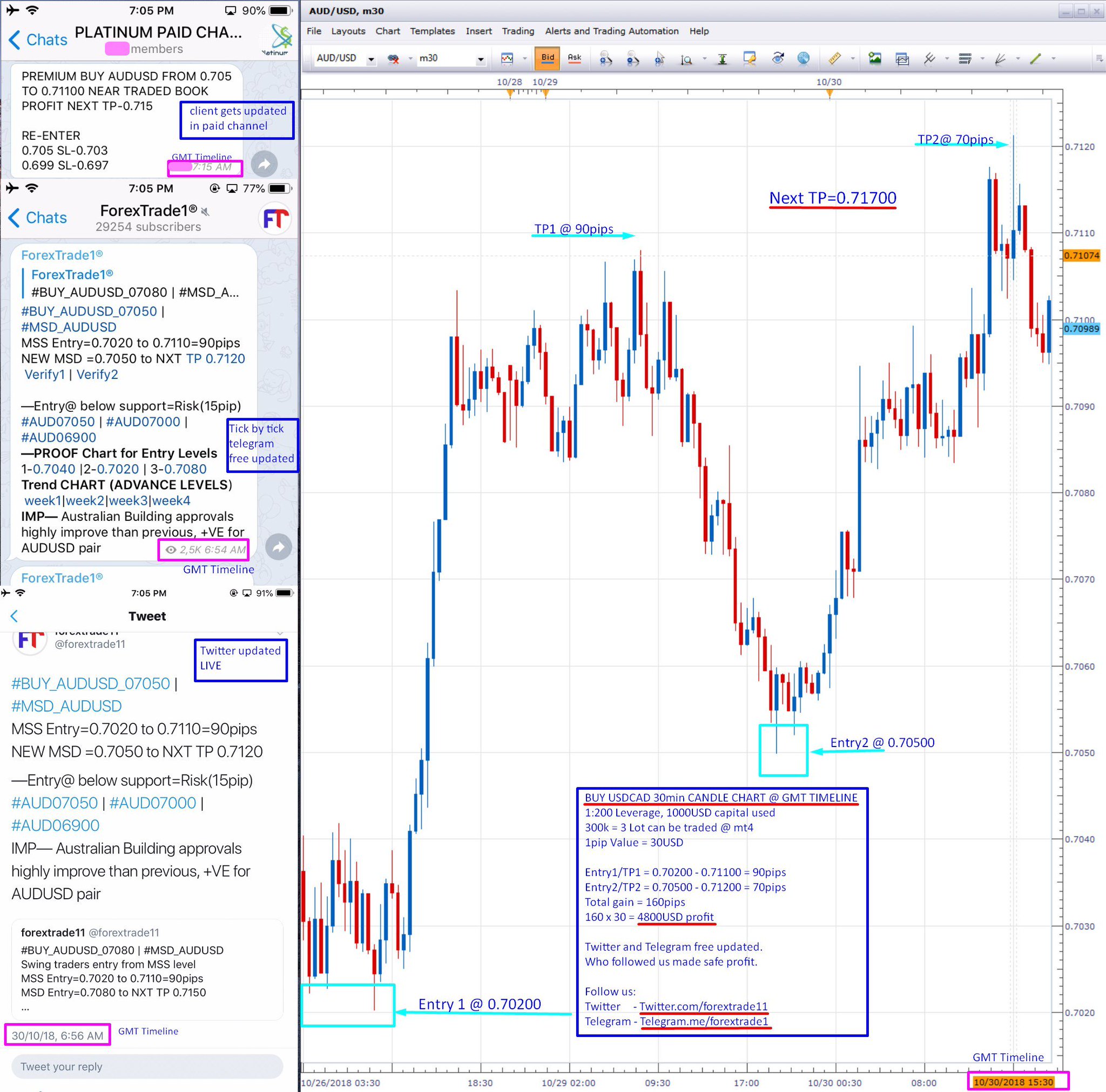Select the cursor zoom tool icon
This screenshot has width=1106, height=1092.
pos(659,58)
